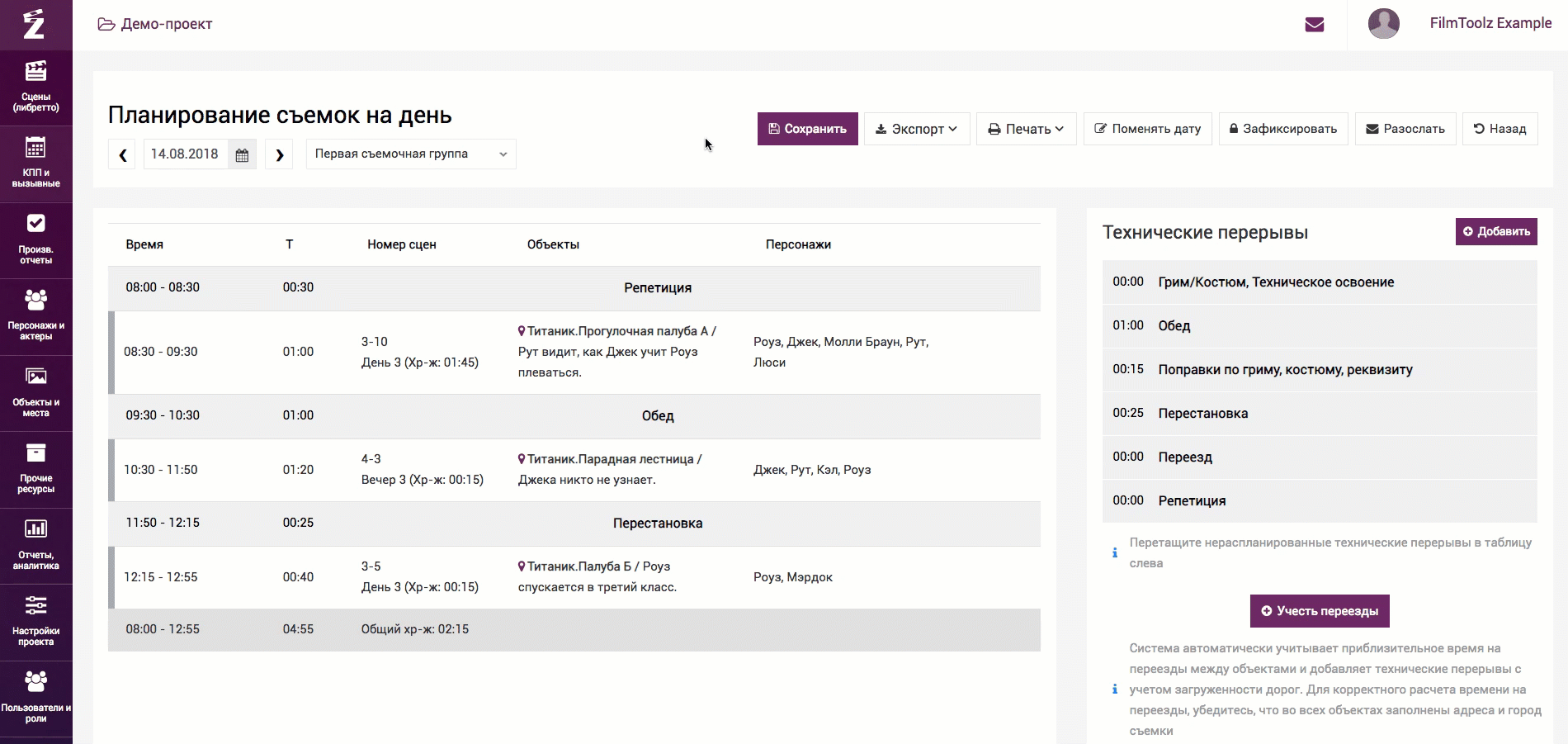Screen dimensions: 1568x744
Task: Click the characters cell Роуз, Мэрдок
Action: tap(793, 577)
